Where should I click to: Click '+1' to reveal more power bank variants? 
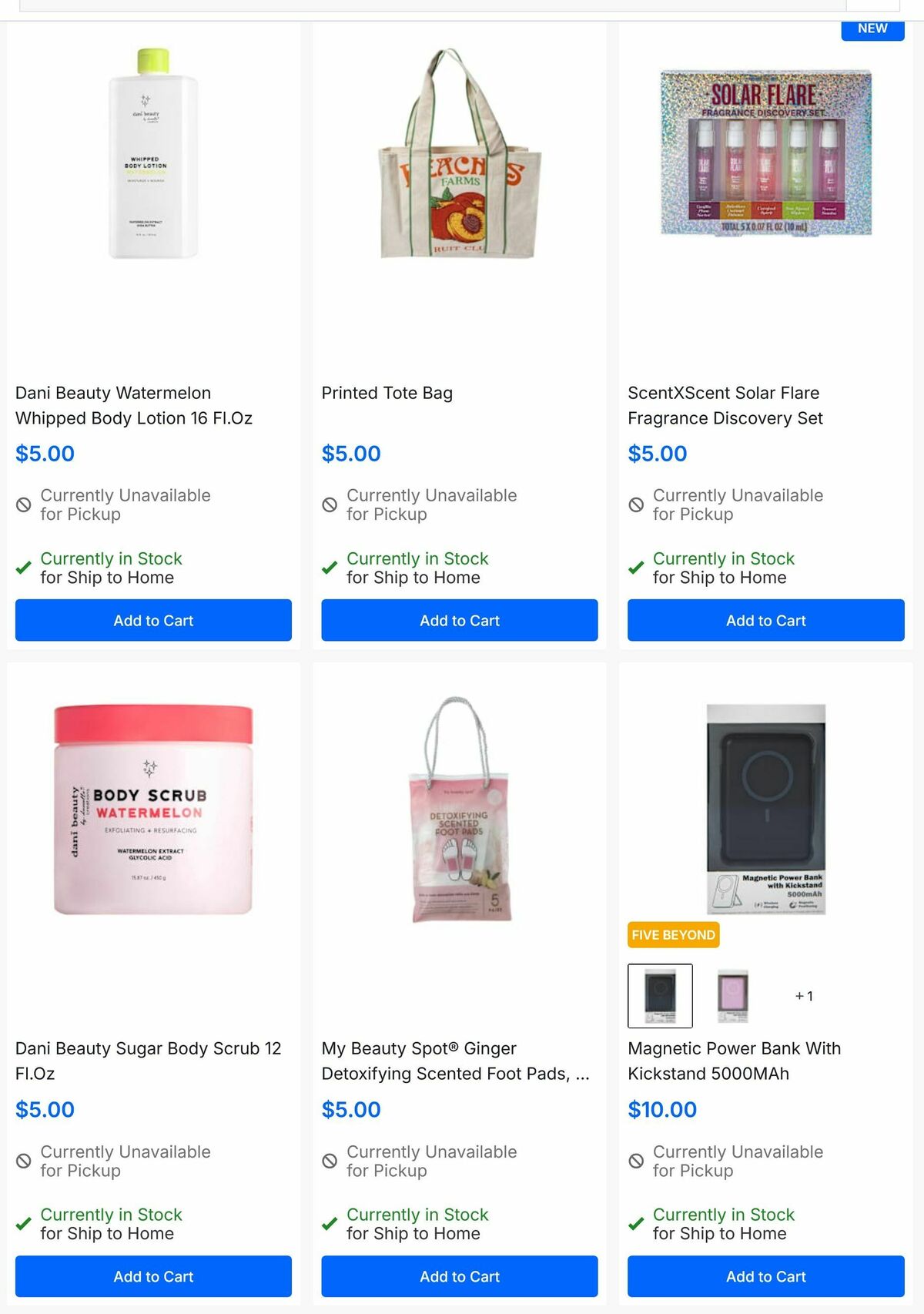805,995
